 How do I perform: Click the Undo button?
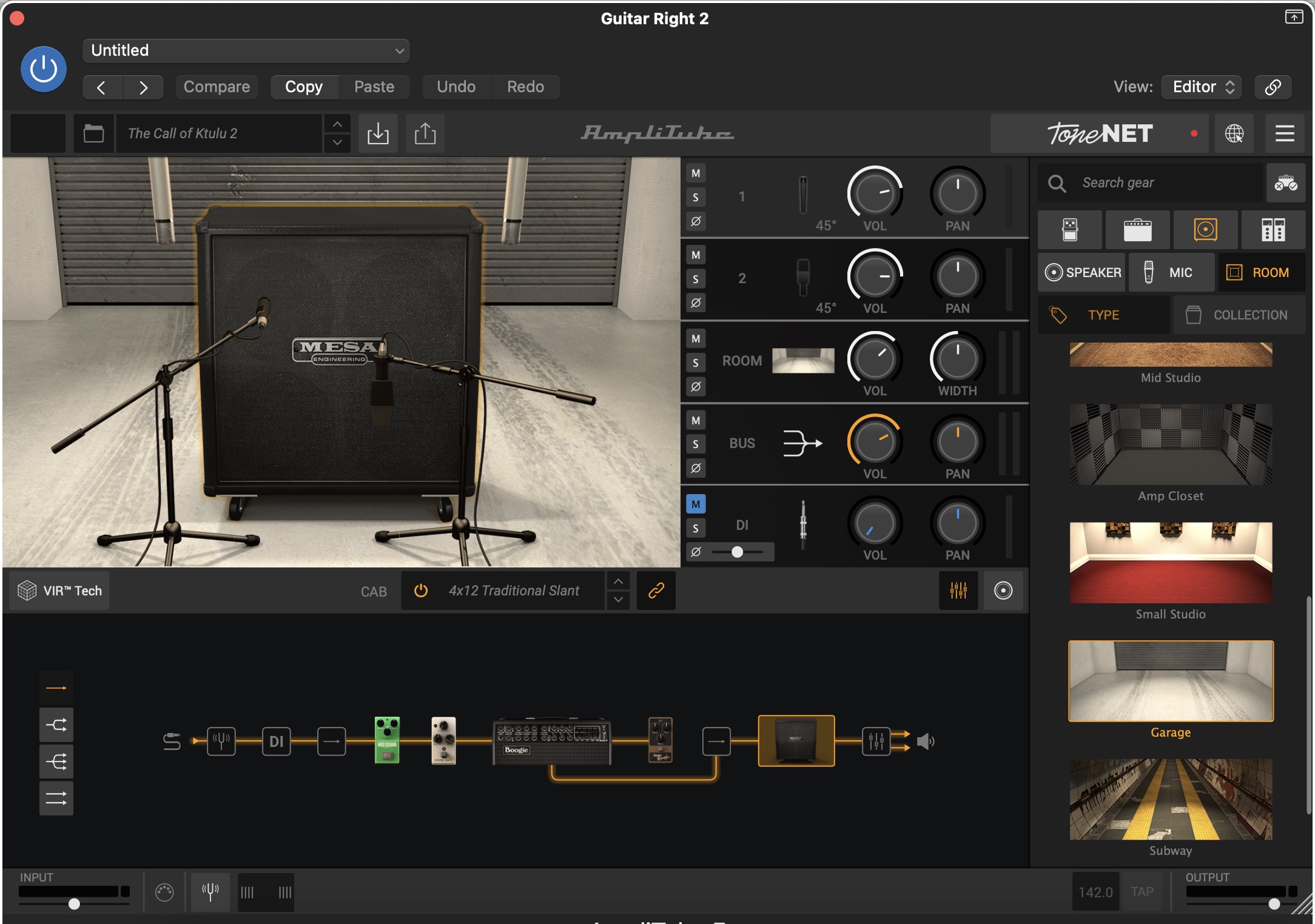pyautogui.click(x=456, y=87)
